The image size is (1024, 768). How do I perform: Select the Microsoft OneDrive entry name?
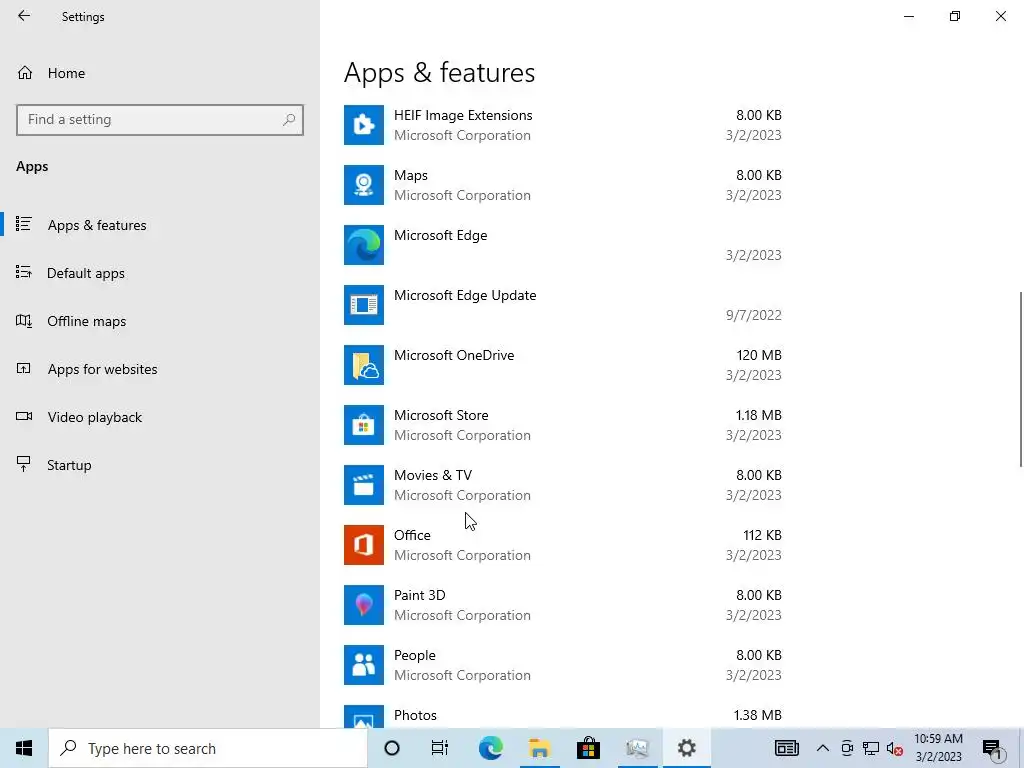pos(454,355)
